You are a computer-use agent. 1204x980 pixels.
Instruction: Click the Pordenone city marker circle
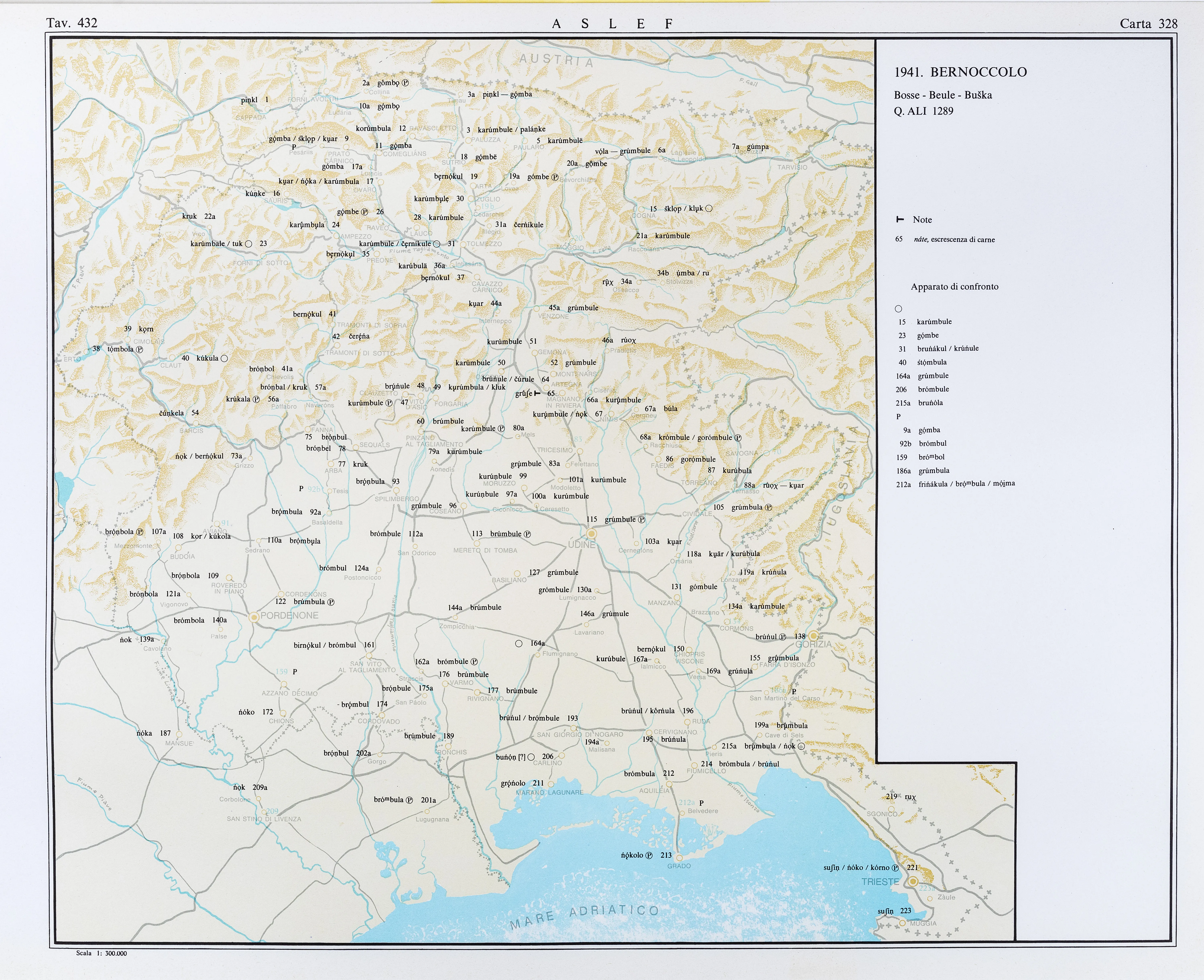coord(254,618)
